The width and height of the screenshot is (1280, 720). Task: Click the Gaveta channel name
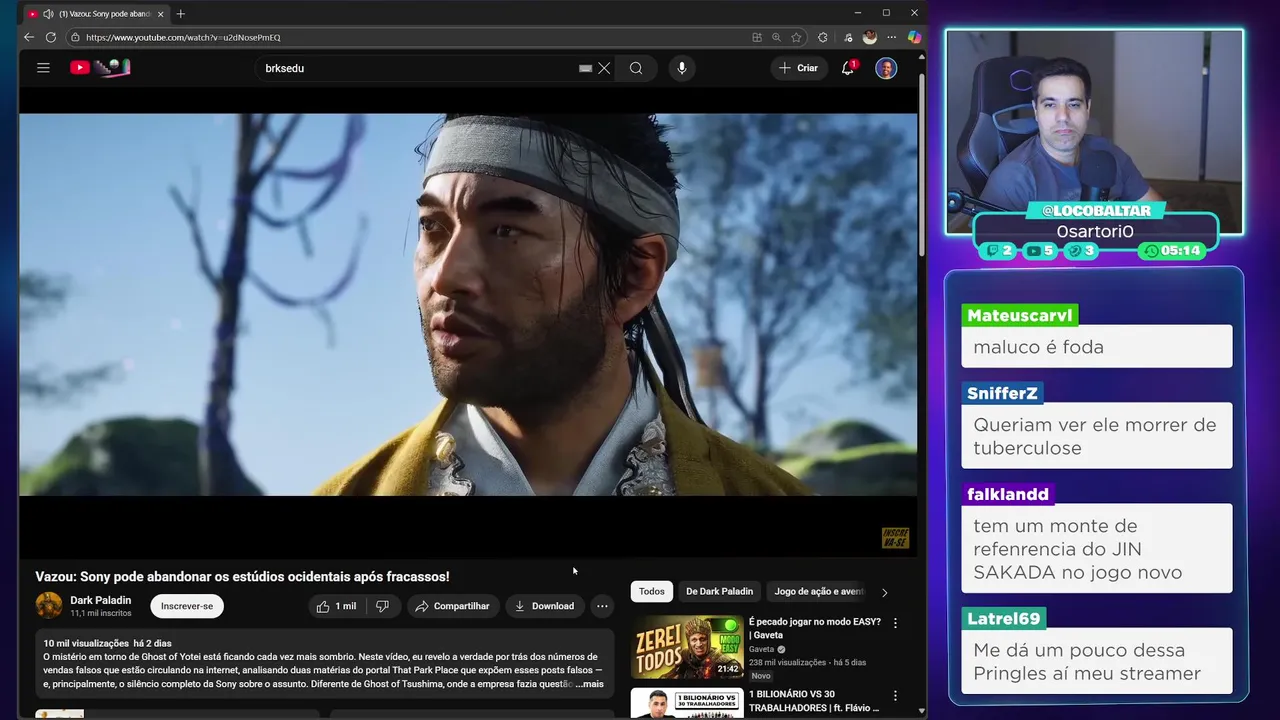(x=761, y=649)
